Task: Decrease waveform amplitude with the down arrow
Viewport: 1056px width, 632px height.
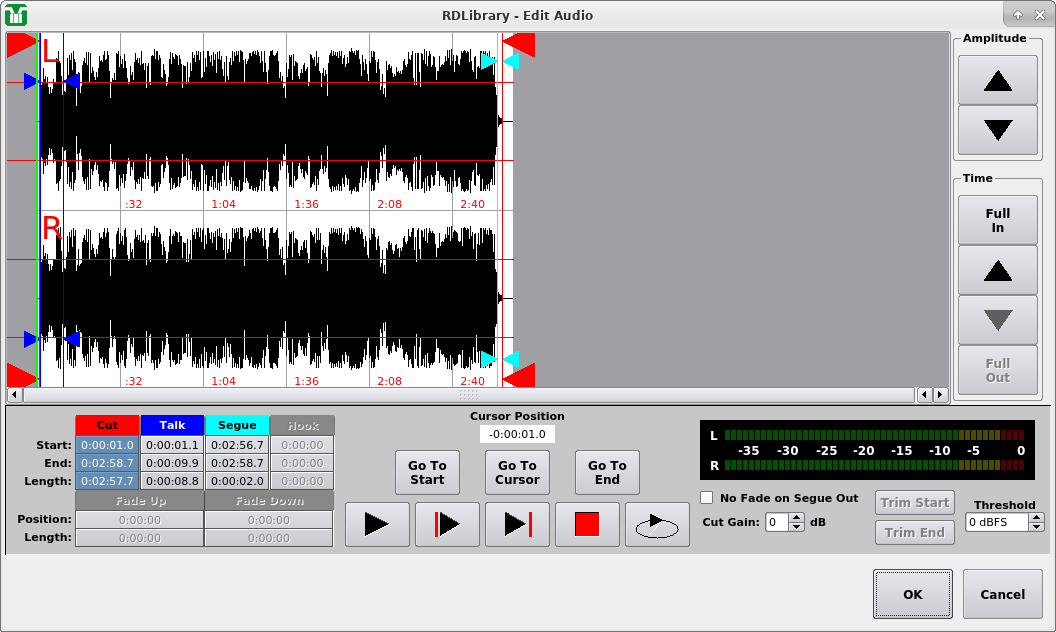Action: pyautogui.click(x=997, y=130)
